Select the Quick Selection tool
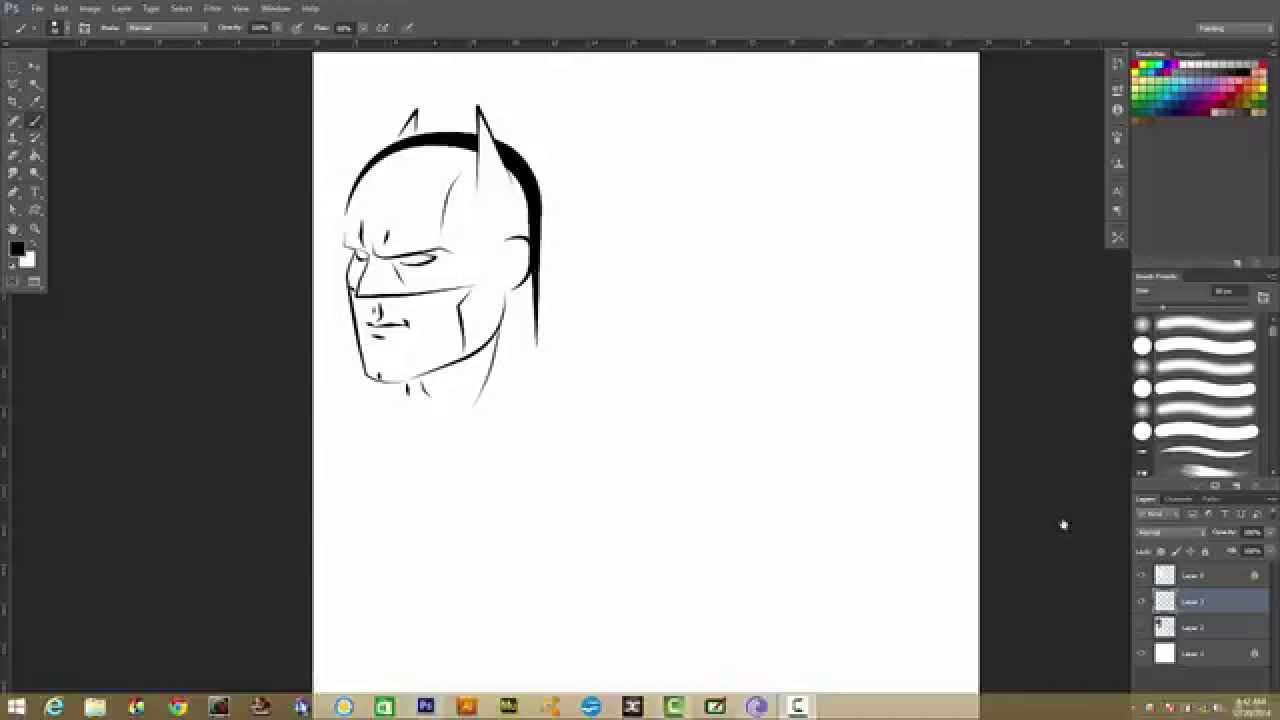Screen dimensions: 1280x720 35,84
